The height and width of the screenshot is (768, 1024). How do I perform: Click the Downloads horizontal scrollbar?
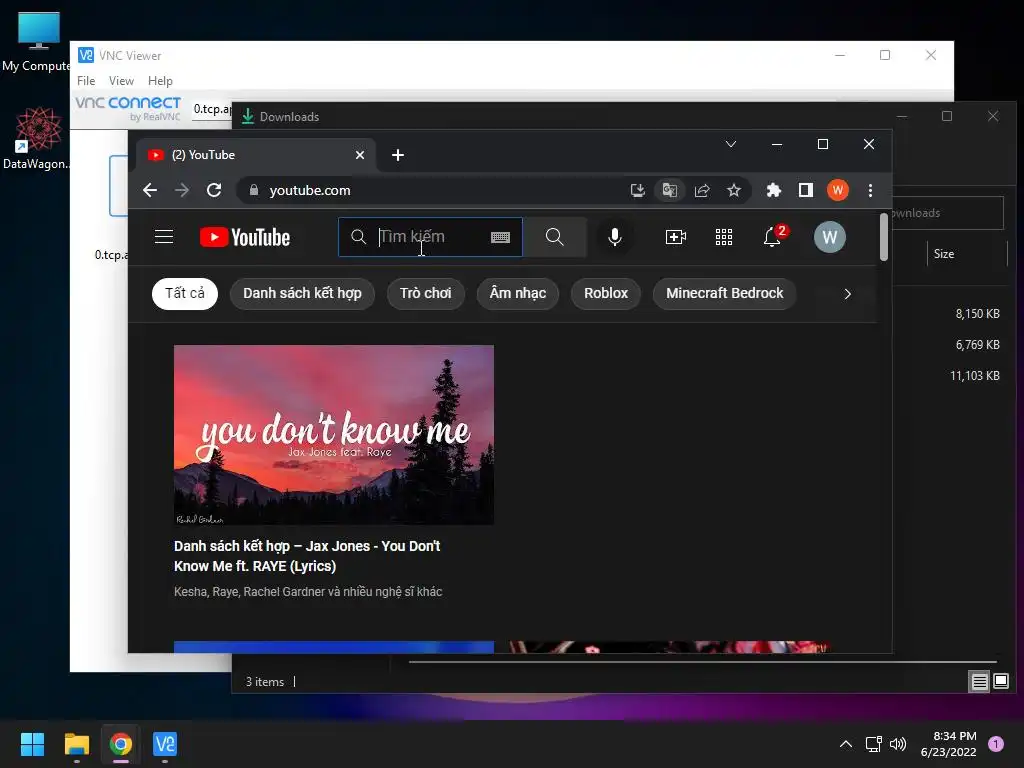coord(703,662)
